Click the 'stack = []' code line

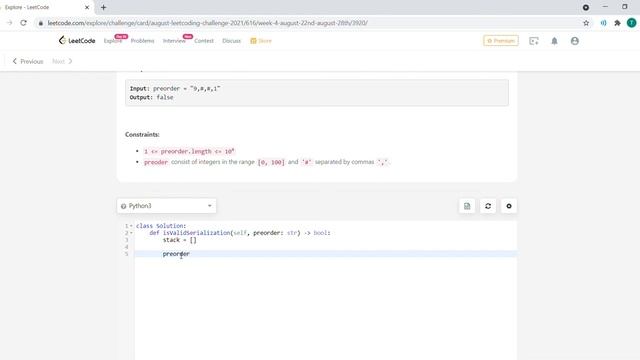click(180, 240)
